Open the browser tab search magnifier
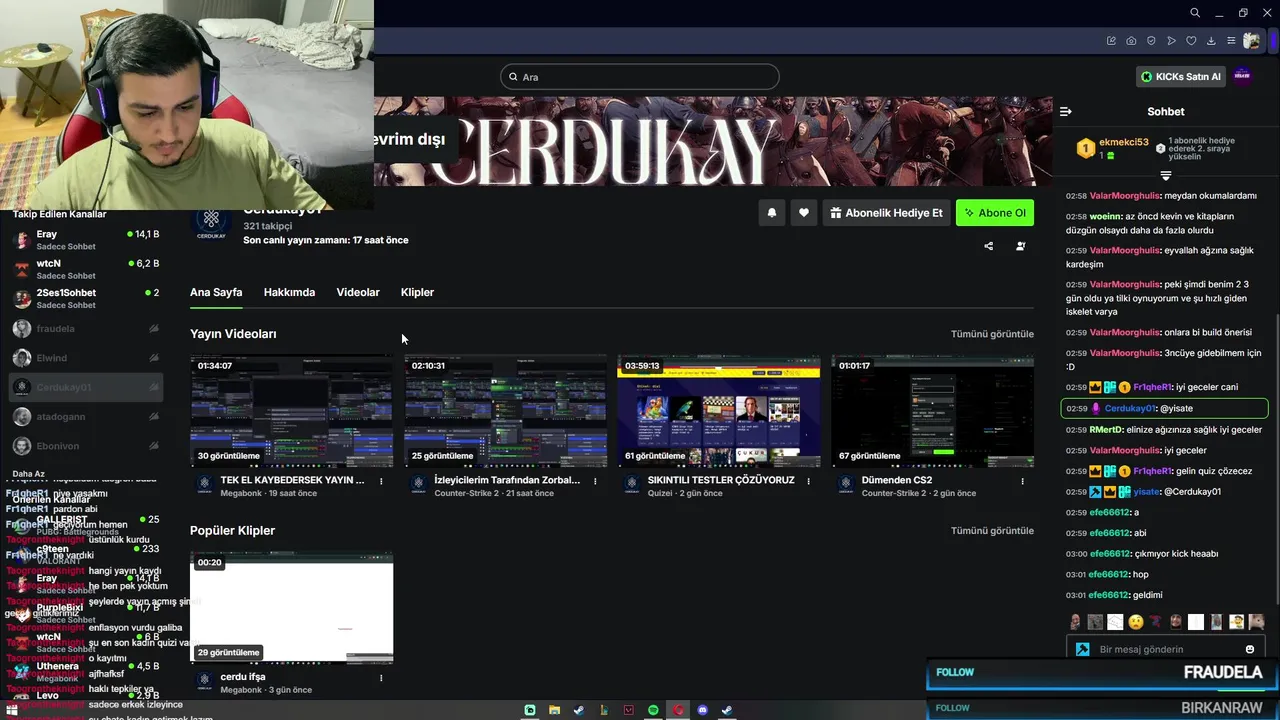Screen dimensions: 1280x720 pyautogui.click(x=1195, y=13)
